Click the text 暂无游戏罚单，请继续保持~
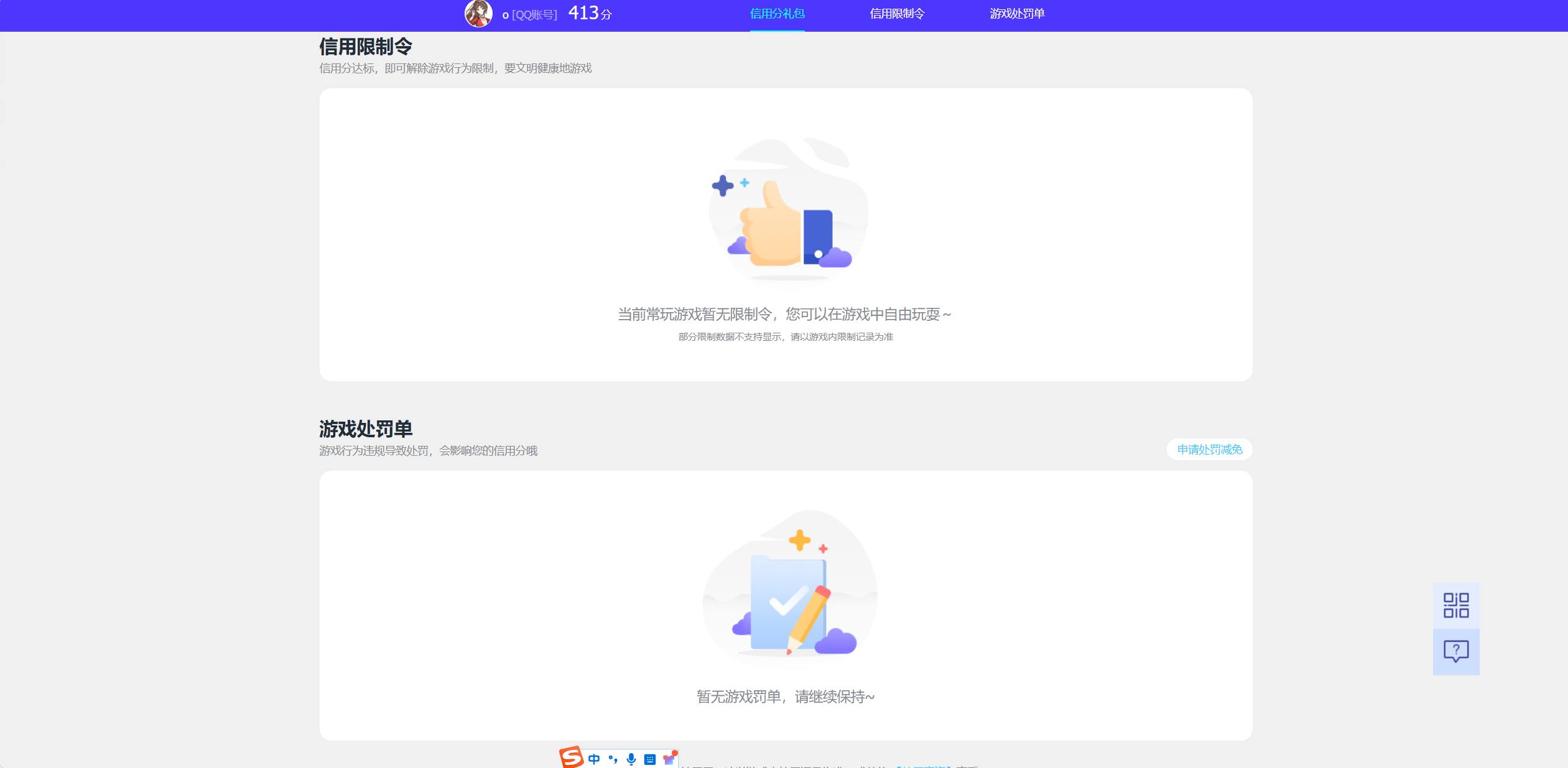The height and width of the screenshot is (768, 1568). (x=786, y=697)
